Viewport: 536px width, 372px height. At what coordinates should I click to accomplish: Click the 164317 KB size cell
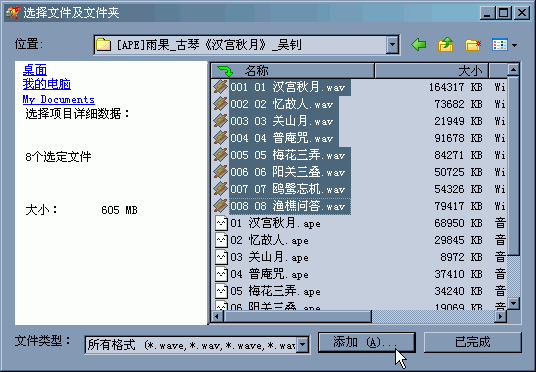455,87
